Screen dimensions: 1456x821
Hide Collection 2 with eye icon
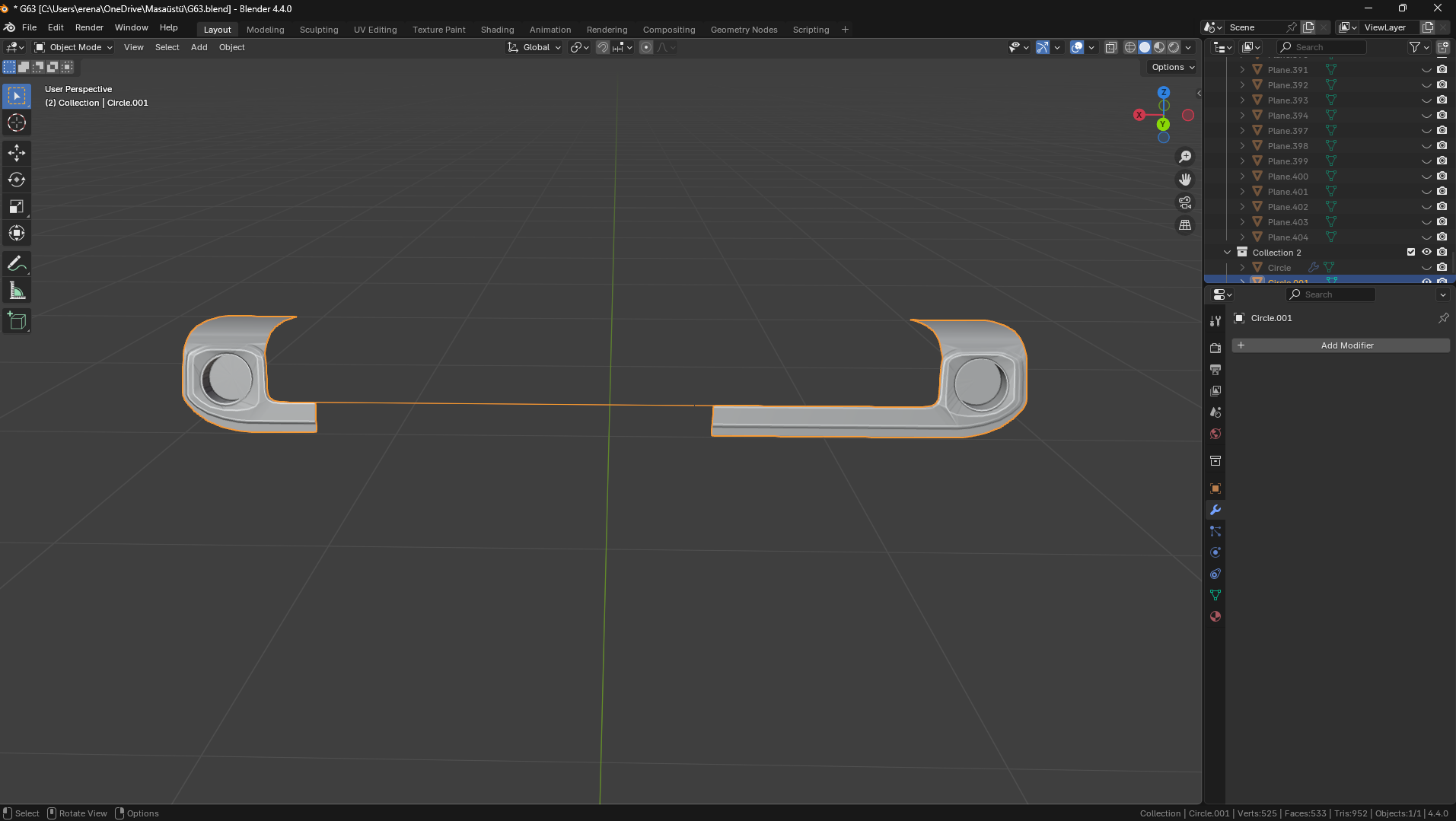point(1426,253)
